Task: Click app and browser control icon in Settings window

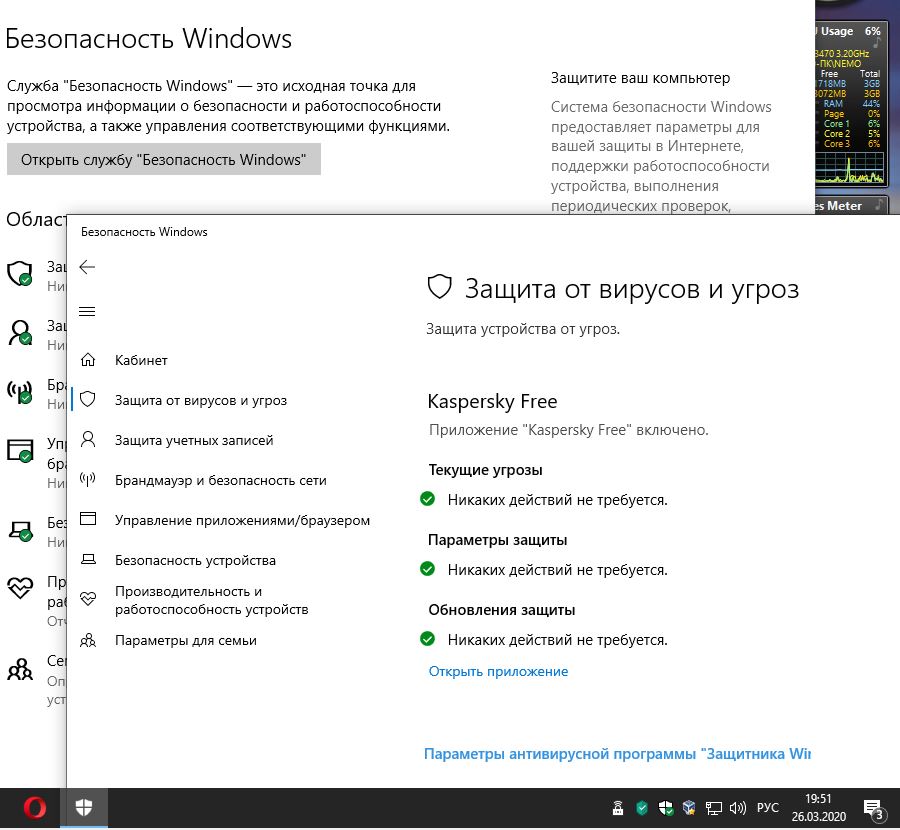Action: pyautogui.click(x=20, y=451)
